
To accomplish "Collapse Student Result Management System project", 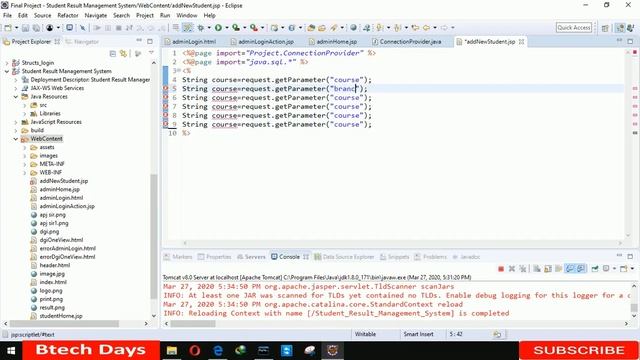I will click(x=7, y=71).
